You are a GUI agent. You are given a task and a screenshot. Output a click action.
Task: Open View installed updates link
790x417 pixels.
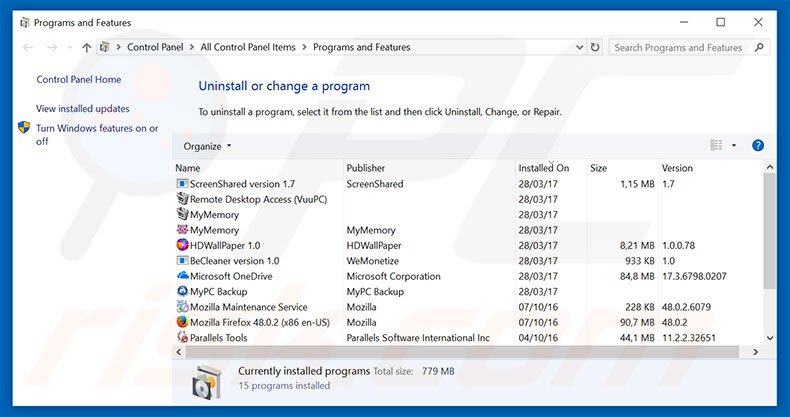(83, 109)
